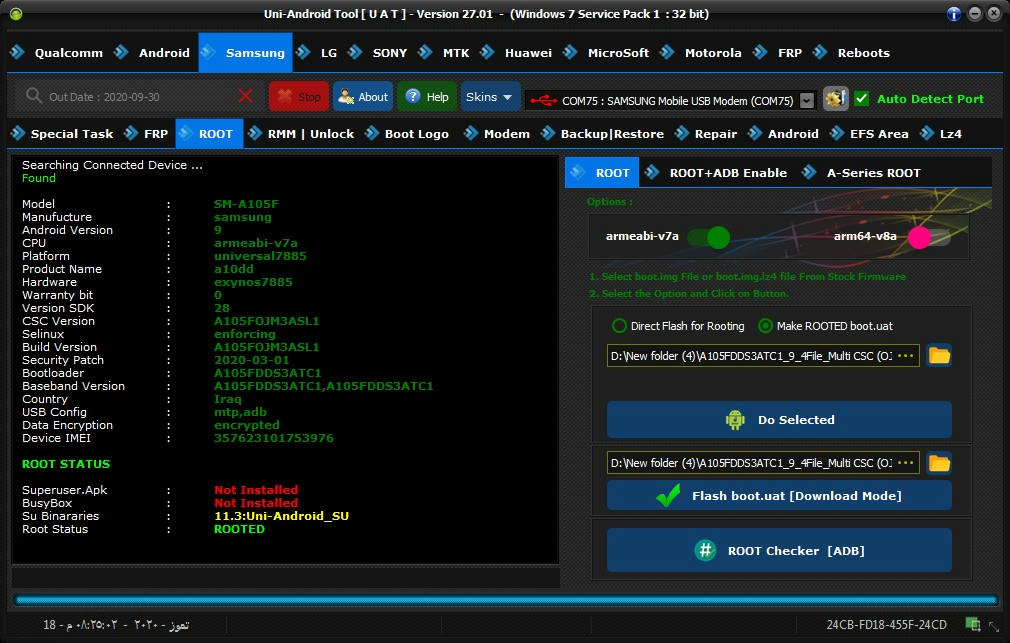This screenshot has height=643, width=1010.
Task: Click the ROOTED status text
Action: click(x=239, y=529)
